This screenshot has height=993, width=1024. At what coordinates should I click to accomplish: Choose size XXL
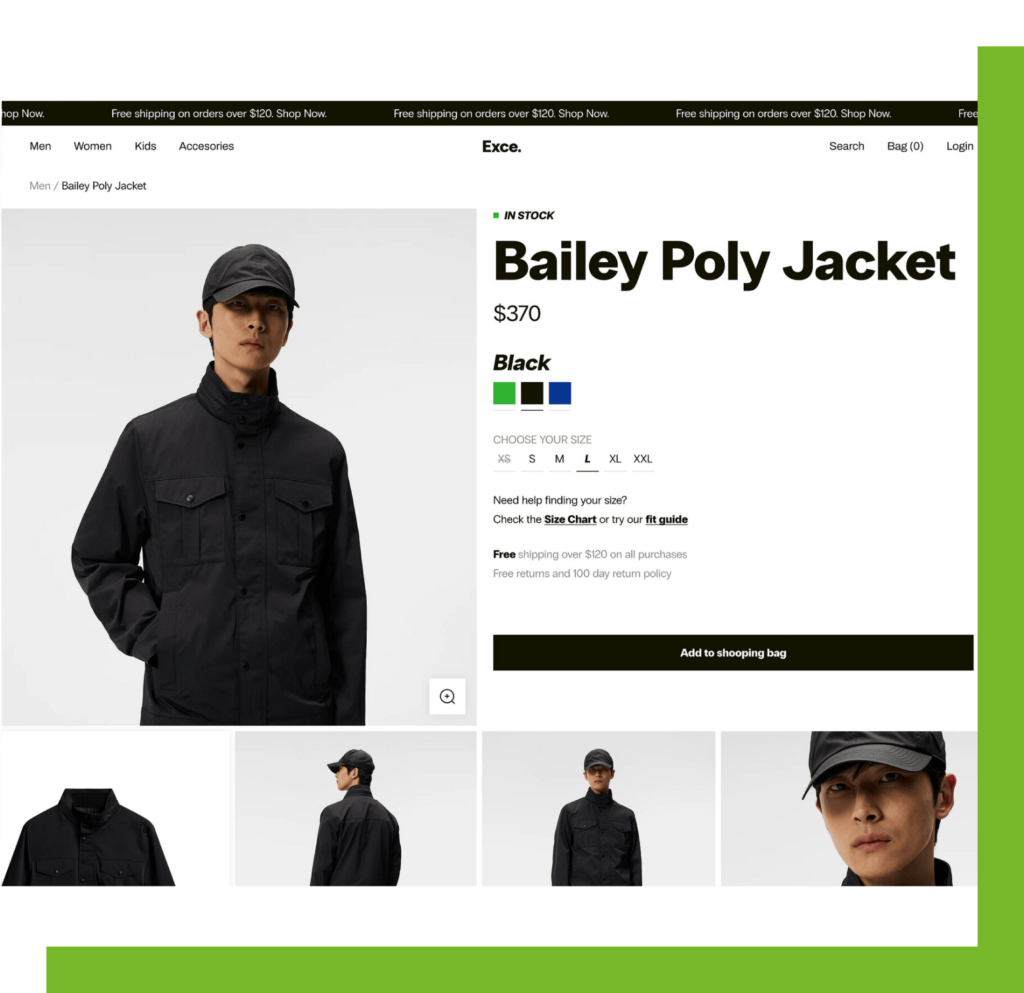(643, 459)
